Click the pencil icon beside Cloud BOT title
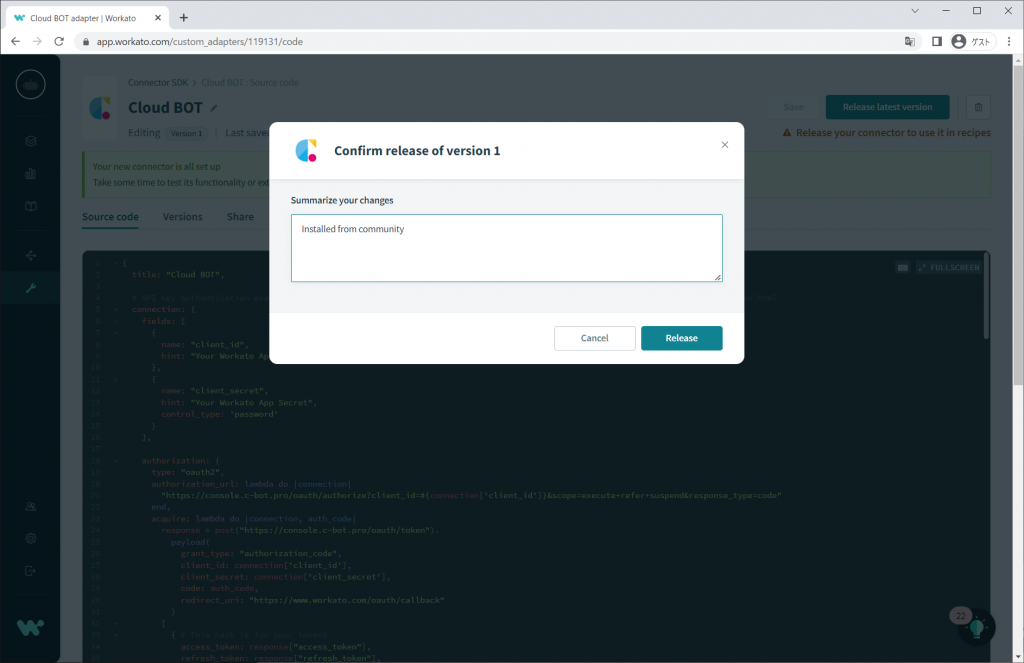 214,108
